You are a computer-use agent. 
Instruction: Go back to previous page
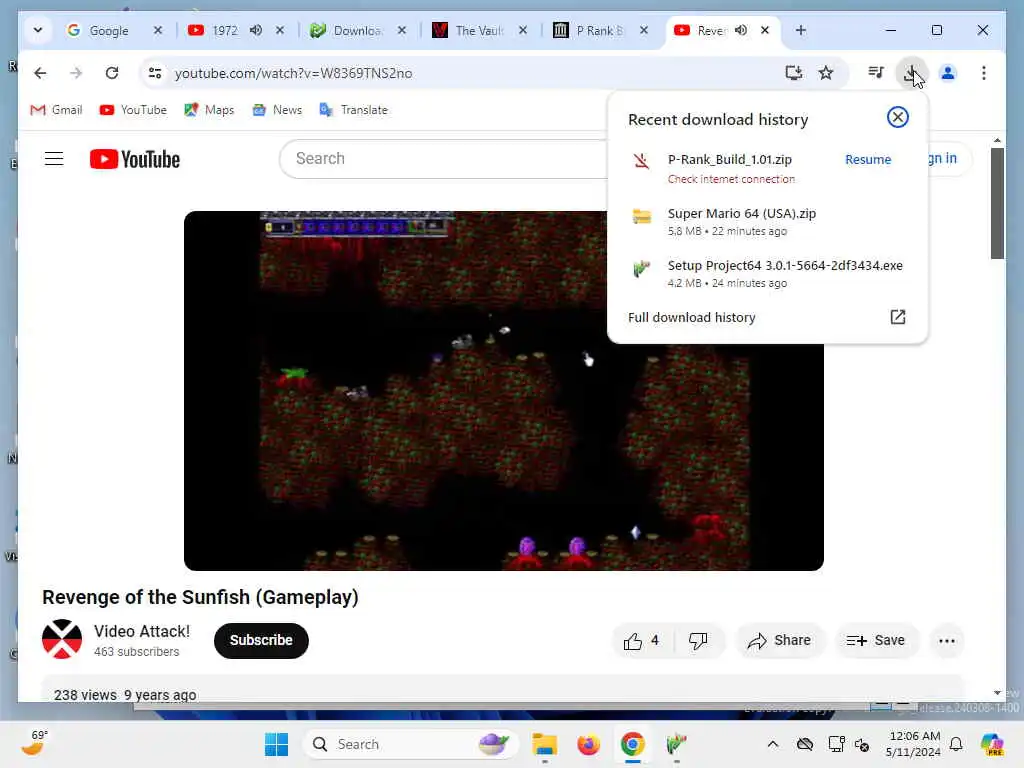tap(40, 72)
